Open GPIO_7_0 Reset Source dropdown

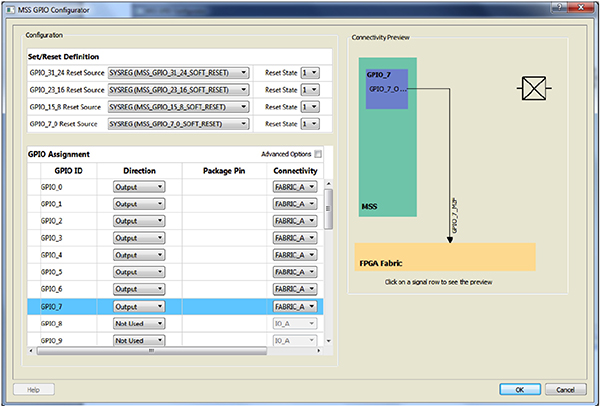coord(178,124)
